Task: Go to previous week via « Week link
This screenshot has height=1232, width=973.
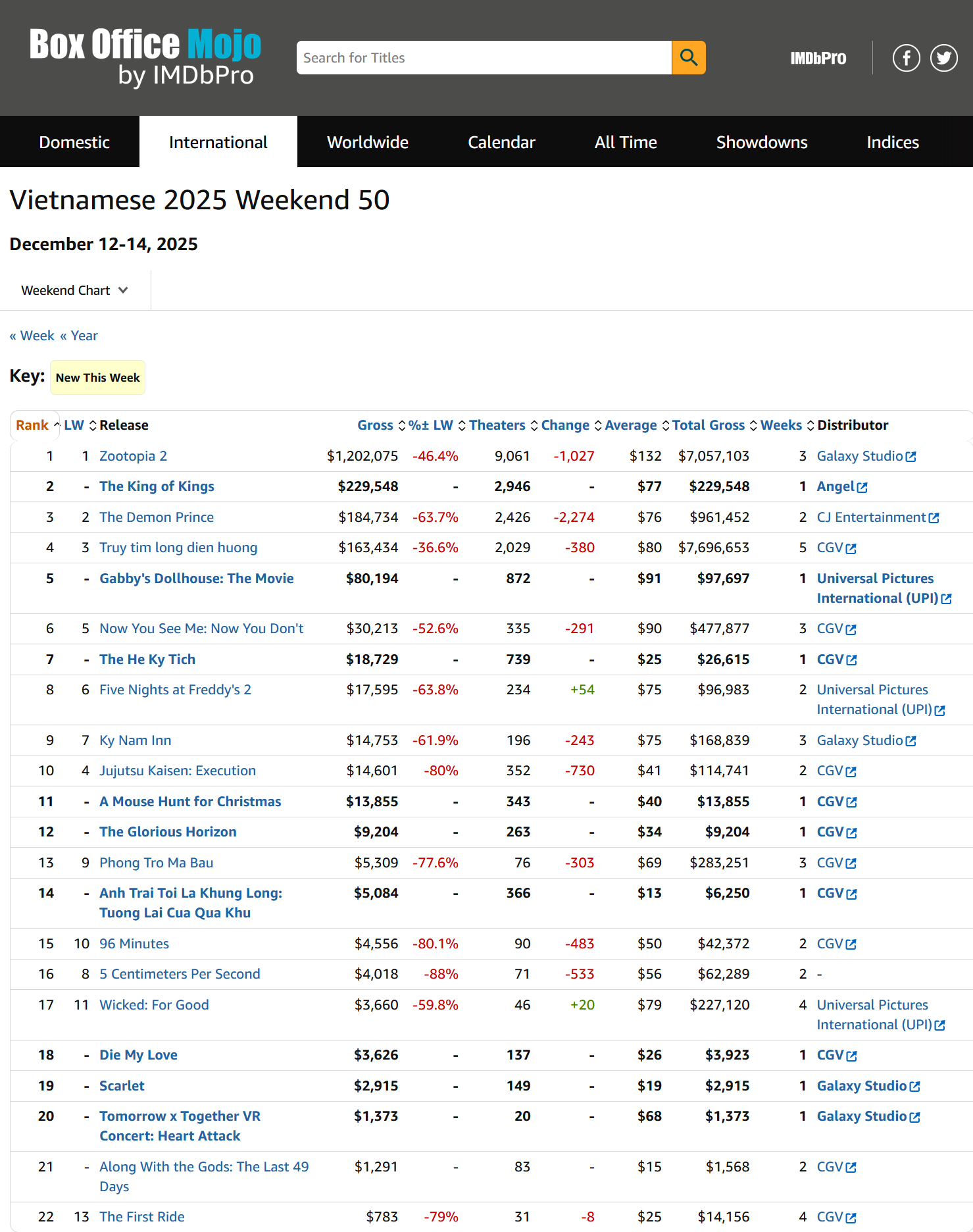Action: coord(32,336)
